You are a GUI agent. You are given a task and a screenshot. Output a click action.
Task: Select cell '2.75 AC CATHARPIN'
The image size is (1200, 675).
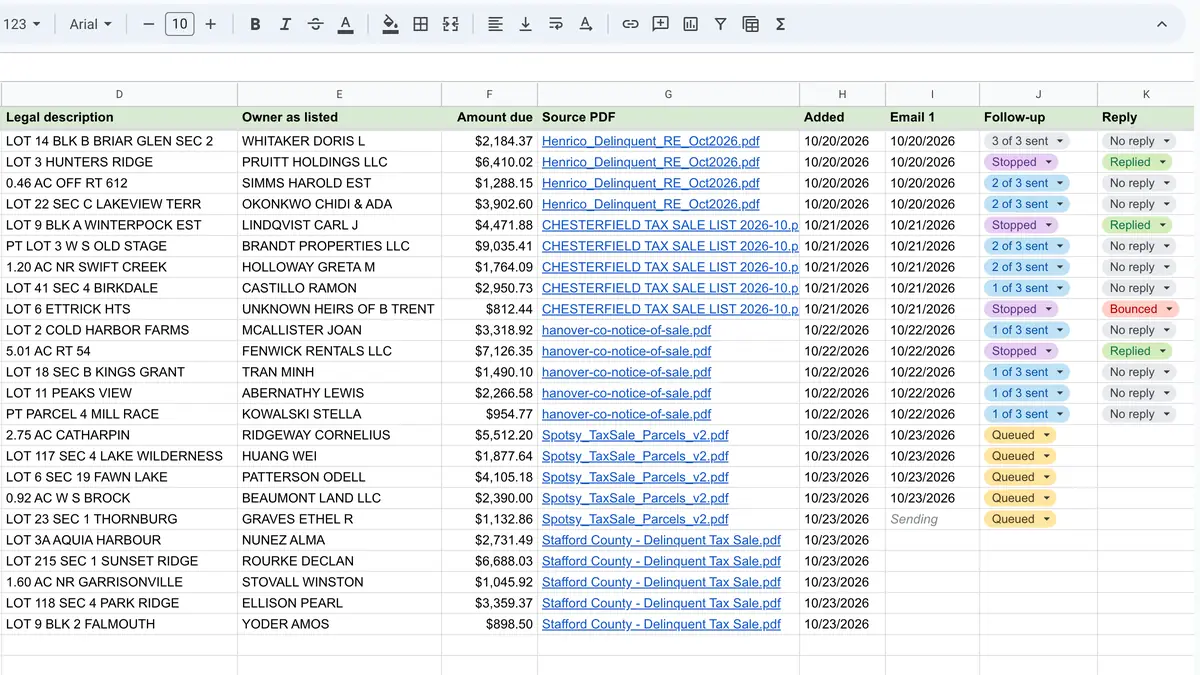pos(119,435)
